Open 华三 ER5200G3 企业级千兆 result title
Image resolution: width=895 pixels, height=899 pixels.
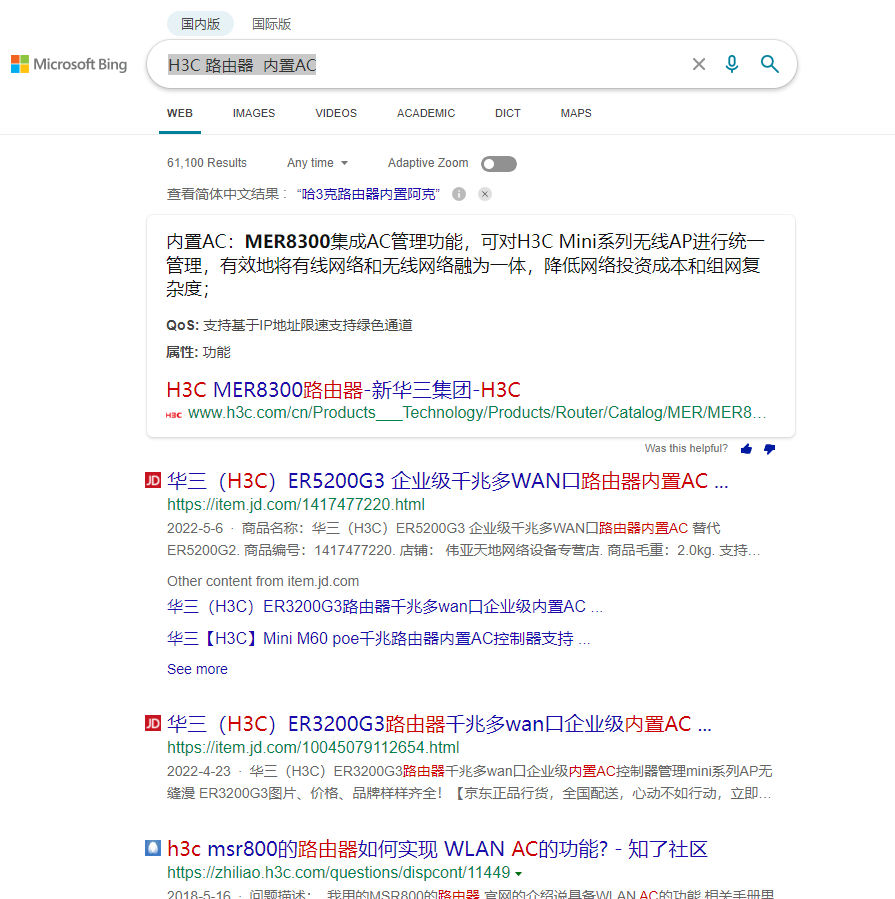tap(448, 481)
